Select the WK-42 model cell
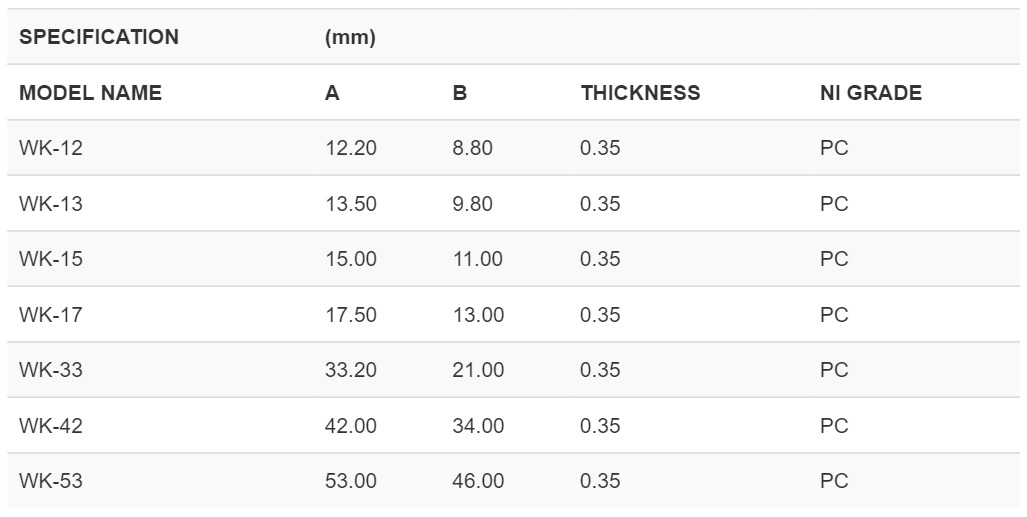 click(x=51, y=426)
